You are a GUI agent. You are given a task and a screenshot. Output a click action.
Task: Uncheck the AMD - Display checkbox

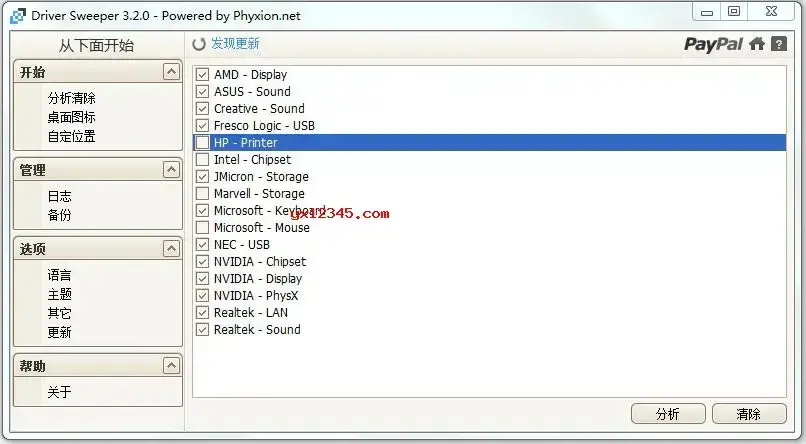[x=203, y=75]
